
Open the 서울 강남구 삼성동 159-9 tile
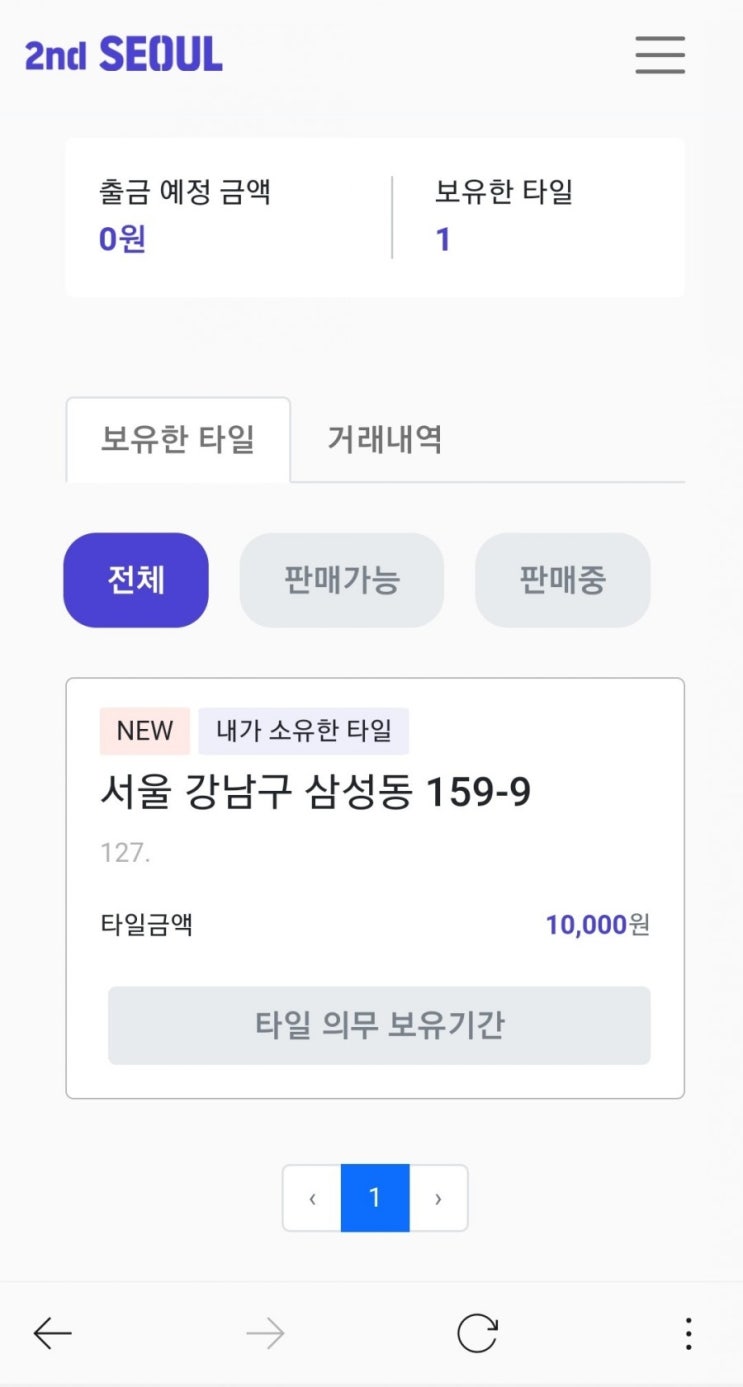pyautogui.click(x=316, y=793)
